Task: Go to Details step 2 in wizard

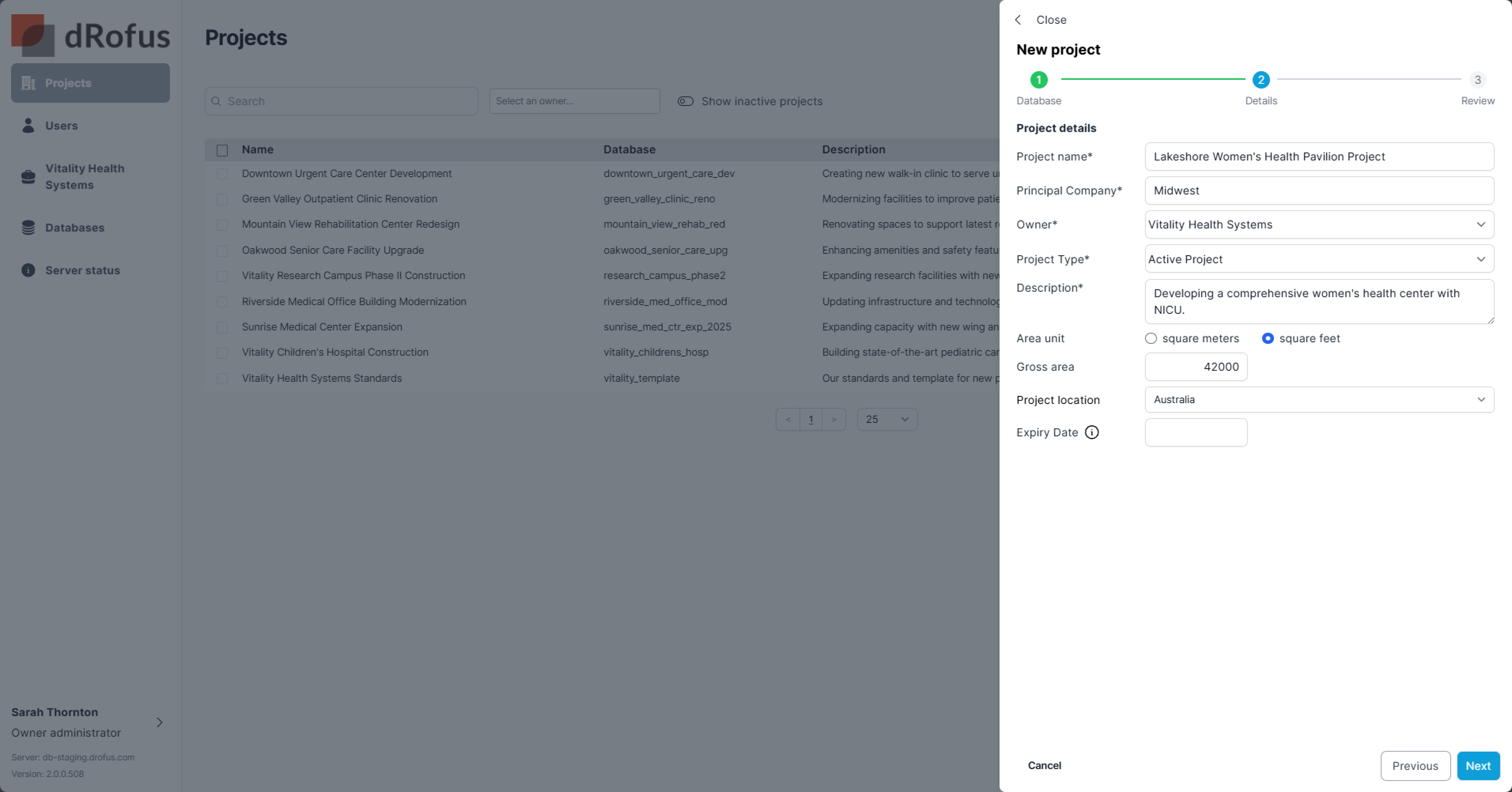Action: 1261,80
